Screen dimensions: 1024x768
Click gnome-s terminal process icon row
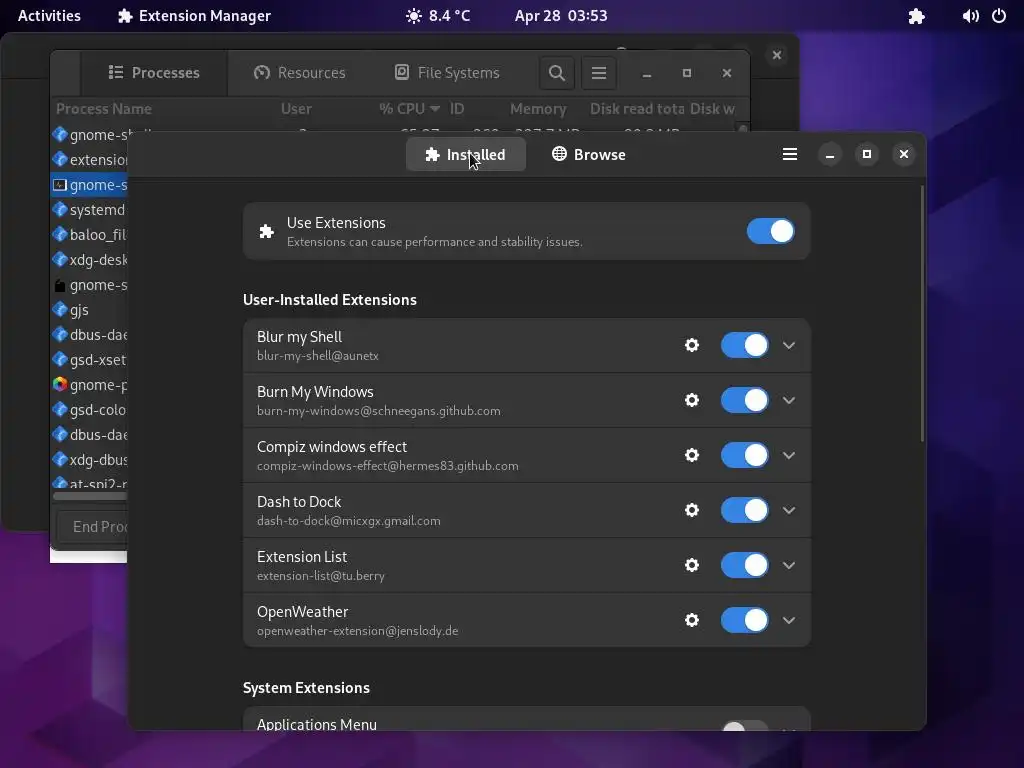click(x=89, y=185)
